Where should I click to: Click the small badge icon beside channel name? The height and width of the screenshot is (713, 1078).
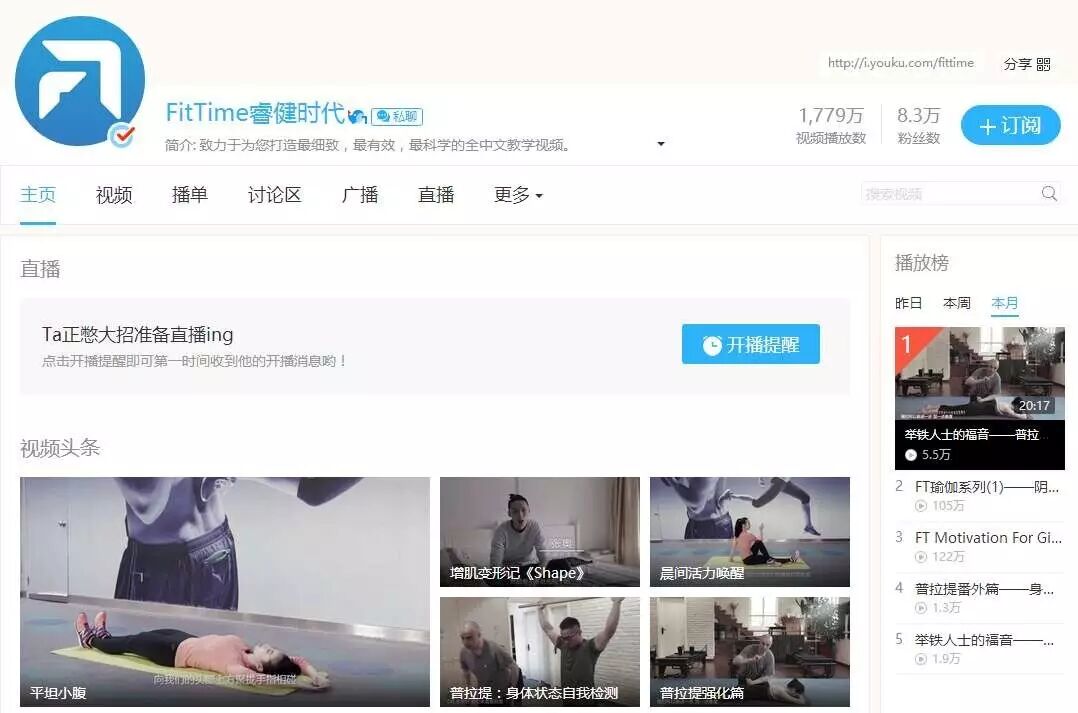(358, 116)
